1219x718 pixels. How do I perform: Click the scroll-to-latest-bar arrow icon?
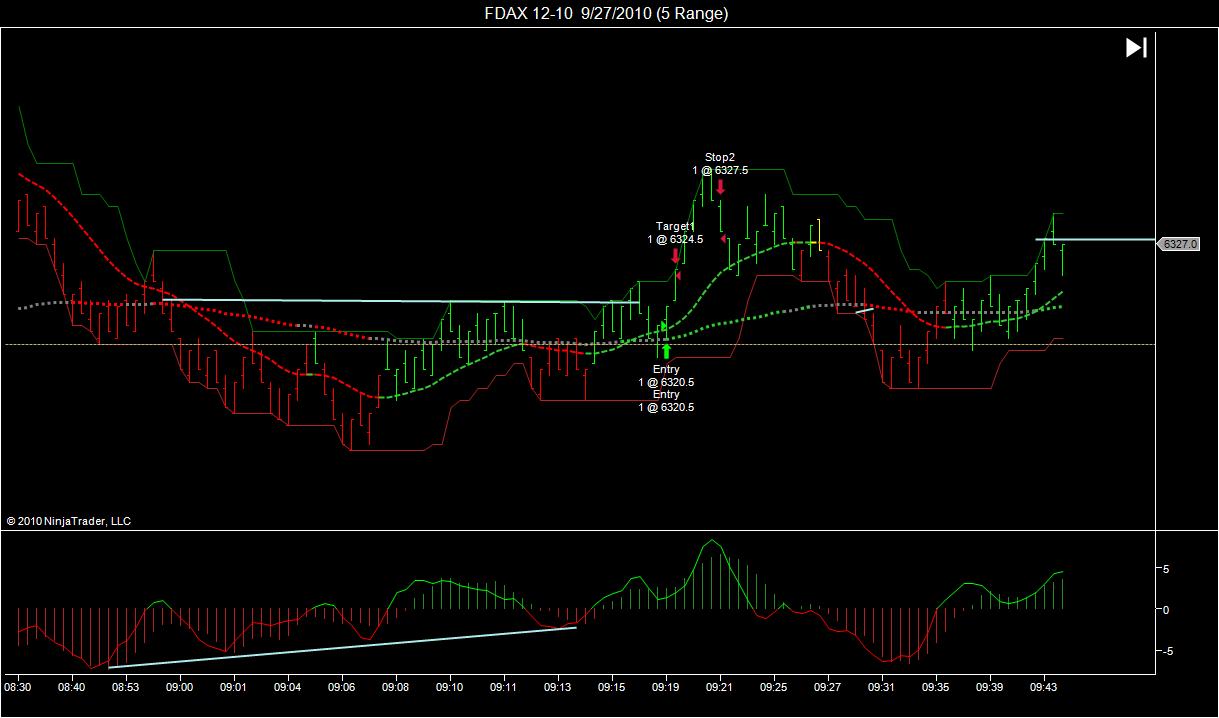1136,48
